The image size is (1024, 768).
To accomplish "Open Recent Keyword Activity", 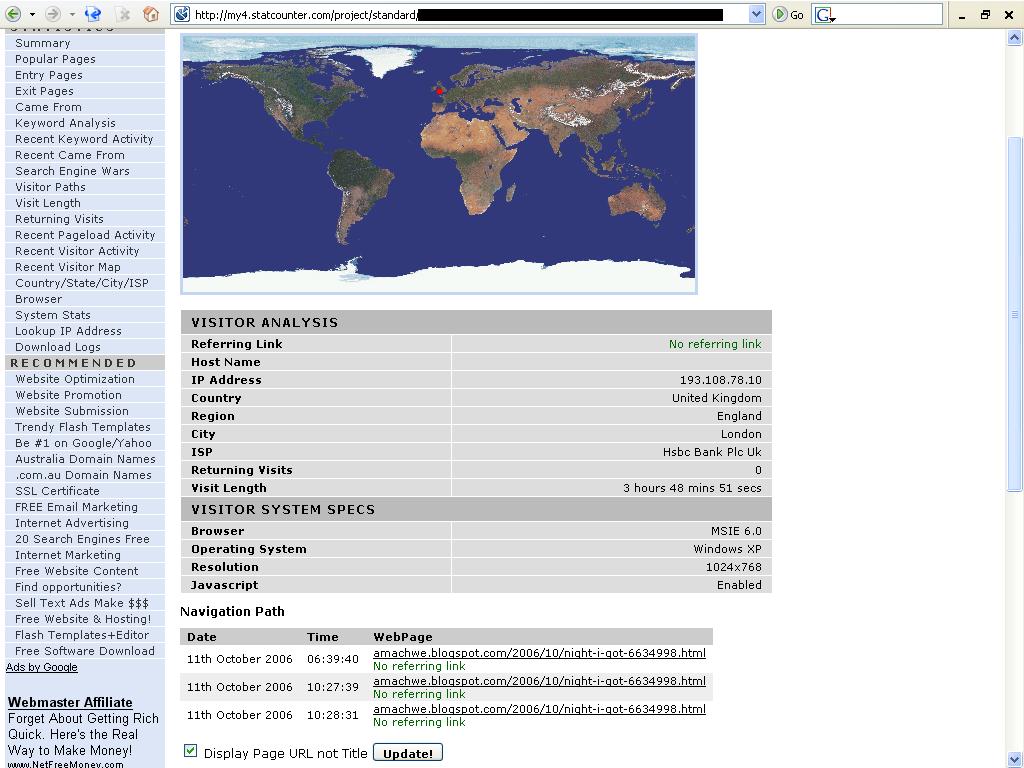I will [84, 139].
